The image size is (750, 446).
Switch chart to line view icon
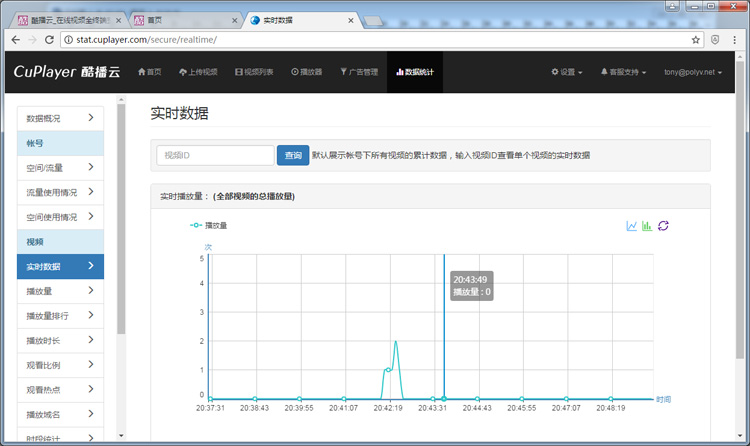coord(632,226)
